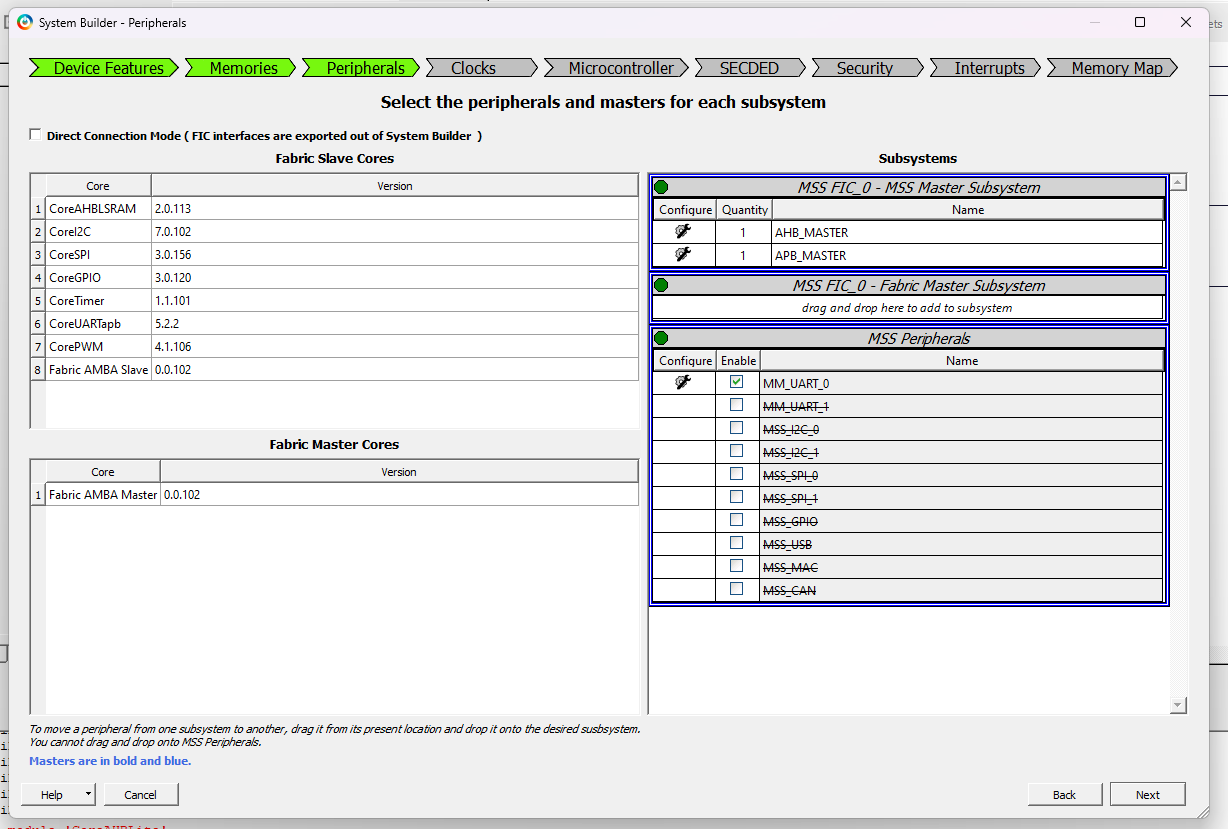Configure MM_UART_0 using its wrench icon

click(685, 381)
